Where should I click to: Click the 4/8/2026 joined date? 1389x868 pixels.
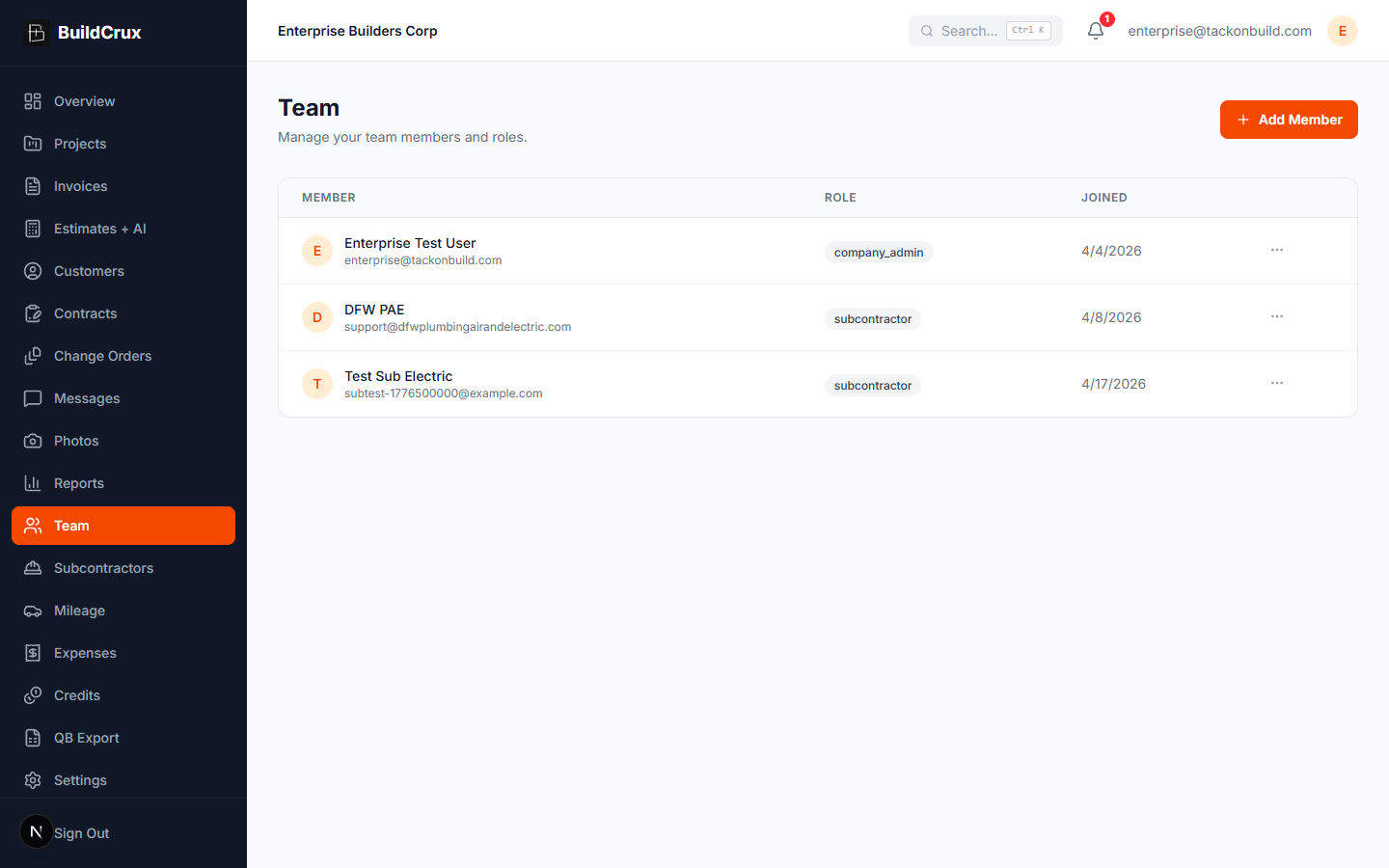[x=1111, y=317]
